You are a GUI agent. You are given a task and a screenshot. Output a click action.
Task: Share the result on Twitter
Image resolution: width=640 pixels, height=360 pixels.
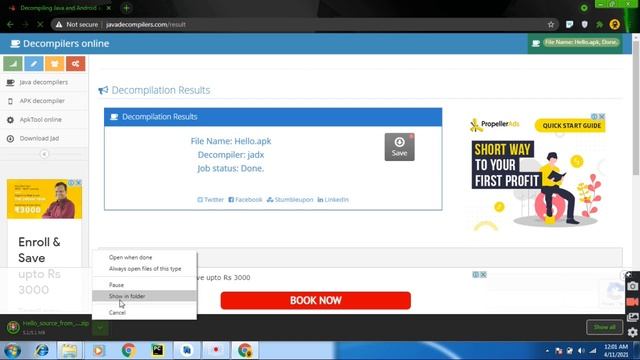[211, 200]
